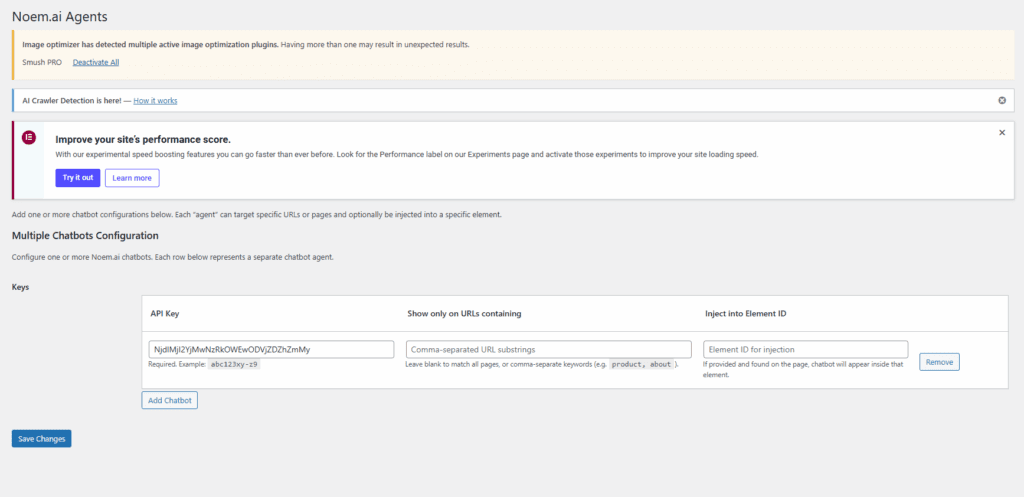Remove the chatbot row

coord(939,362)
